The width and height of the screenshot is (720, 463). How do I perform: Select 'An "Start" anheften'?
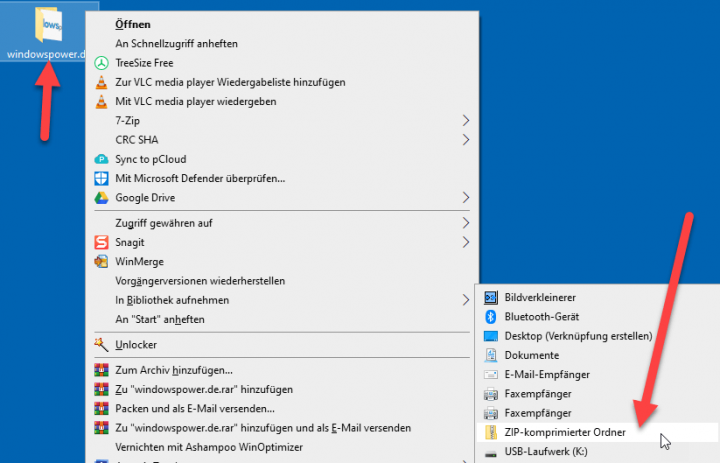click(282, 320)
